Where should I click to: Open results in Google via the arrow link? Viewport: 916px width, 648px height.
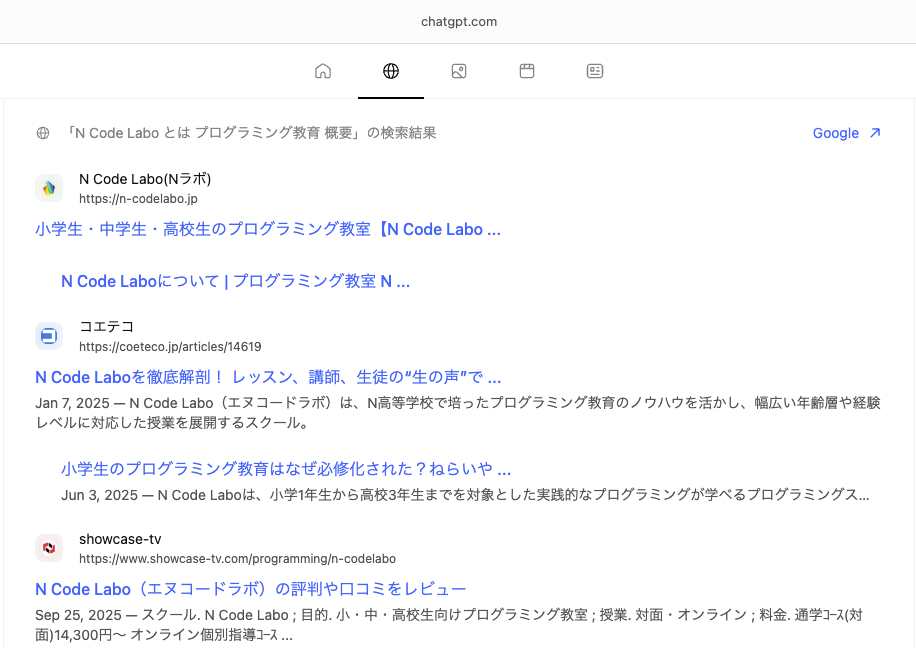[x=846, y=132]
